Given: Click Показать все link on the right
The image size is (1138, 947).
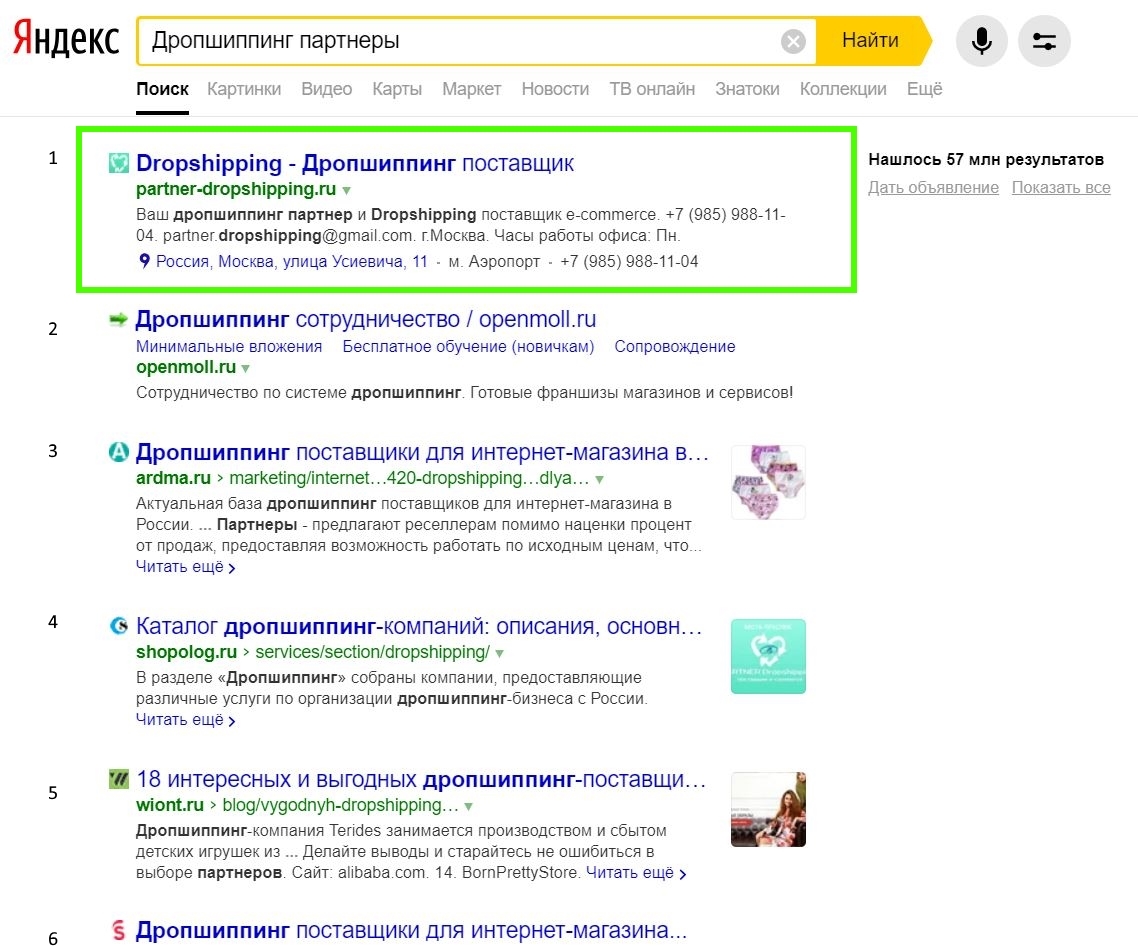Looking at the screenshot, I should pyautogui.click(x=1060, y=187).
